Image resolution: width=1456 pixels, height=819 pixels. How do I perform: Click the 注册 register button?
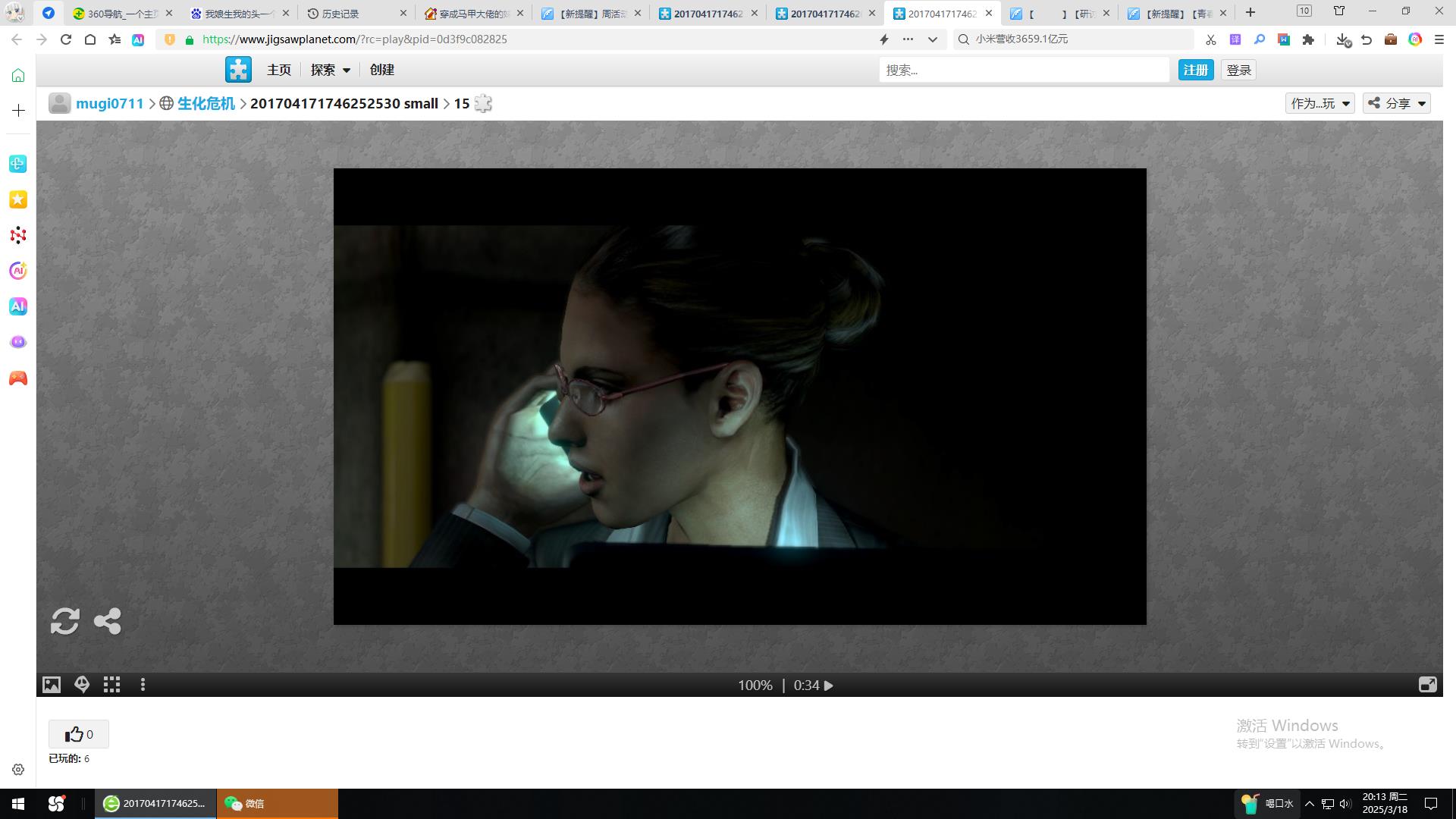point(1196,70)
